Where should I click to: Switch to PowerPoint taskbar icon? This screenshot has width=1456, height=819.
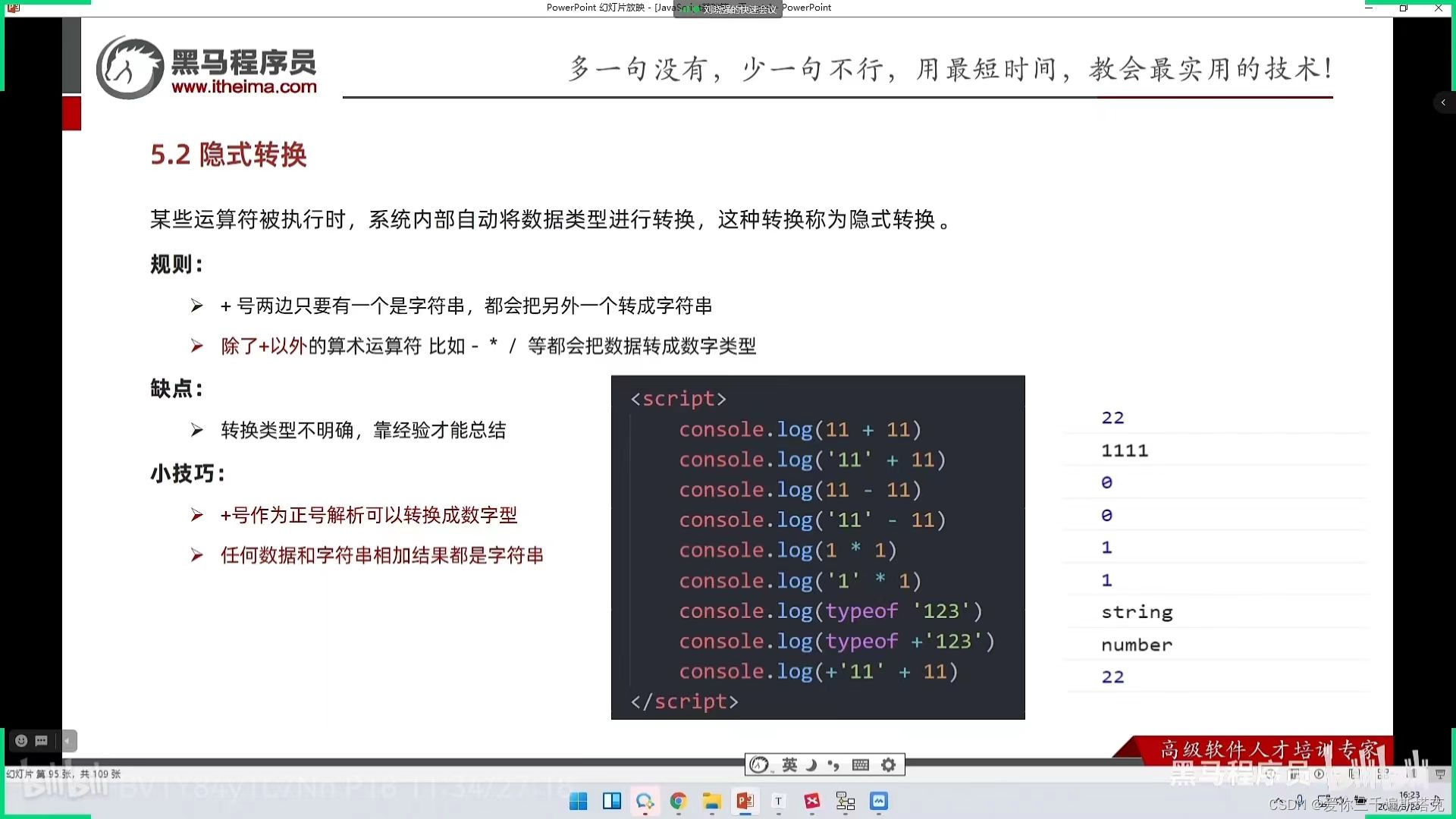click(x=745, y=802)
